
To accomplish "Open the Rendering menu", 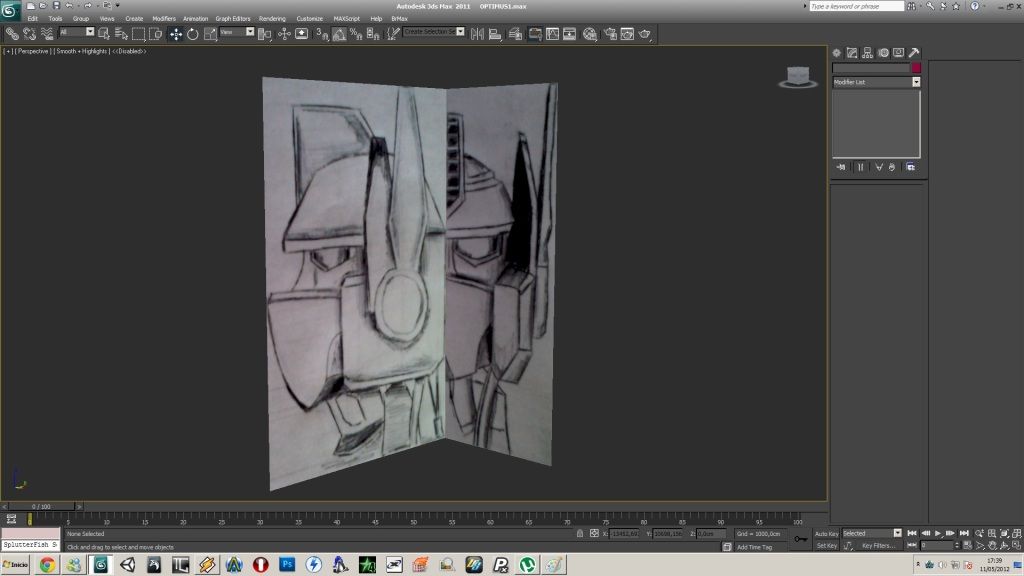I will pyautogui.click(x=272, y=18).
